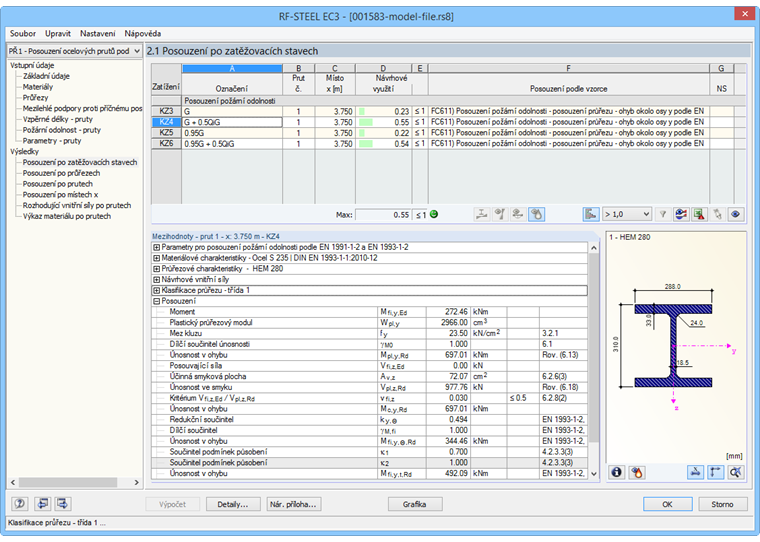Expand 'Klasifikace průřezu - třída 1' row
Image resolution: width=760 pixels, height=542 pixels.
tap(157, 290)
